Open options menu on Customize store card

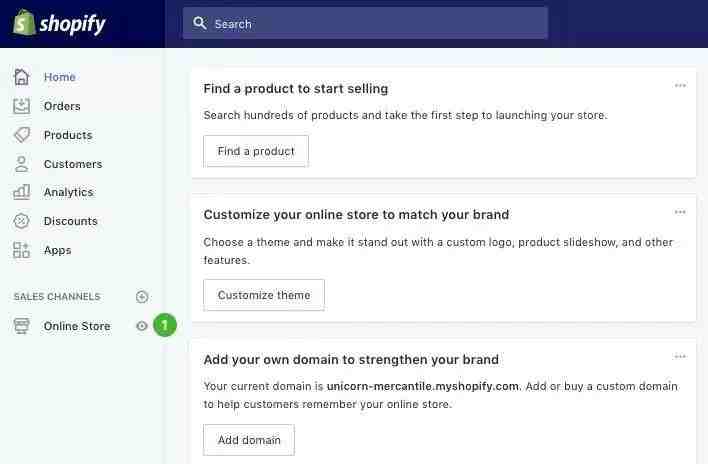[x=680, y=212]
